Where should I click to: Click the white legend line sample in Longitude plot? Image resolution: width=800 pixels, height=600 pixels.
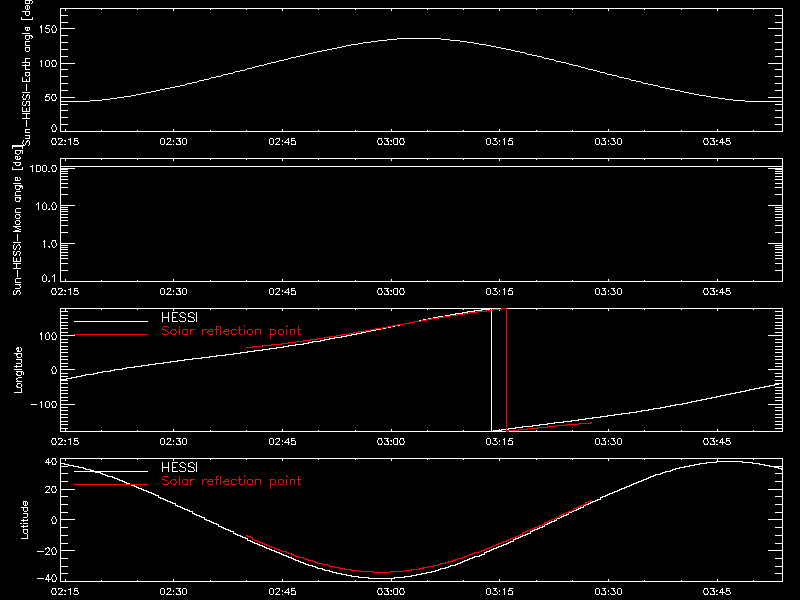[111, 321]
